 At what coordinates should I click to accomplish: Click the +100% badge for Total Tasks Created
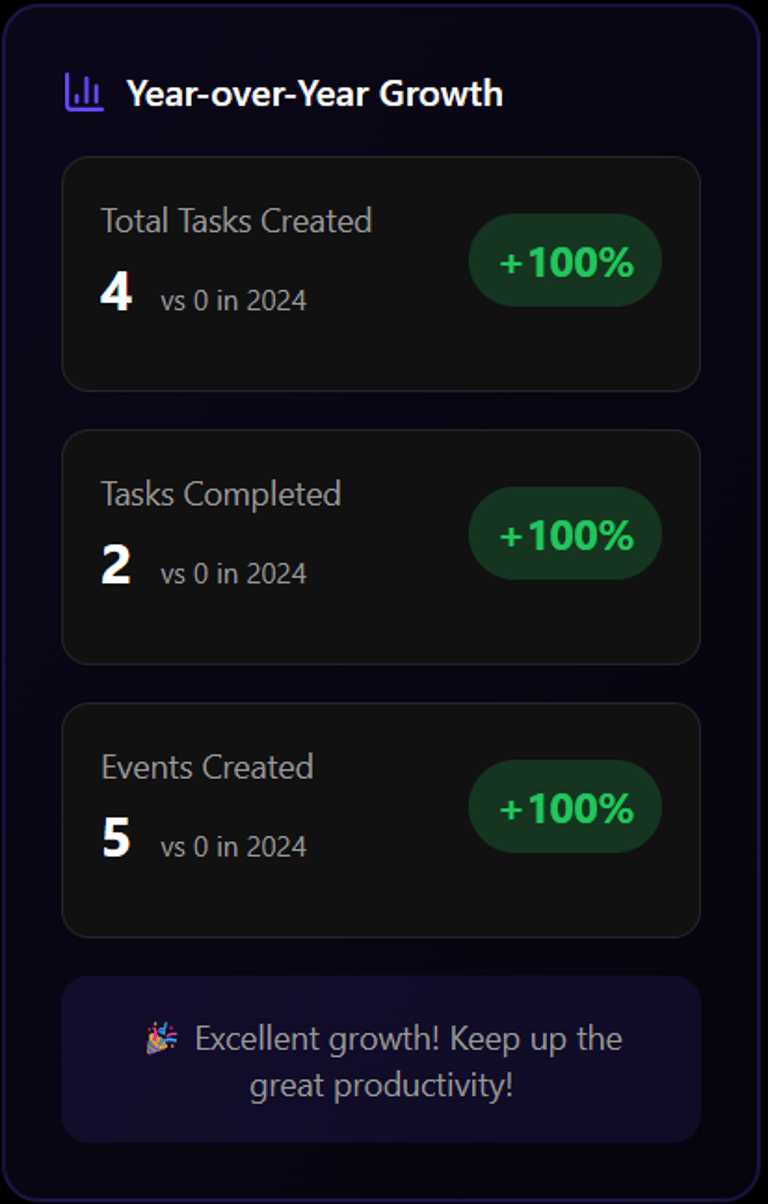pyautogui.click(x=565, y=261)
